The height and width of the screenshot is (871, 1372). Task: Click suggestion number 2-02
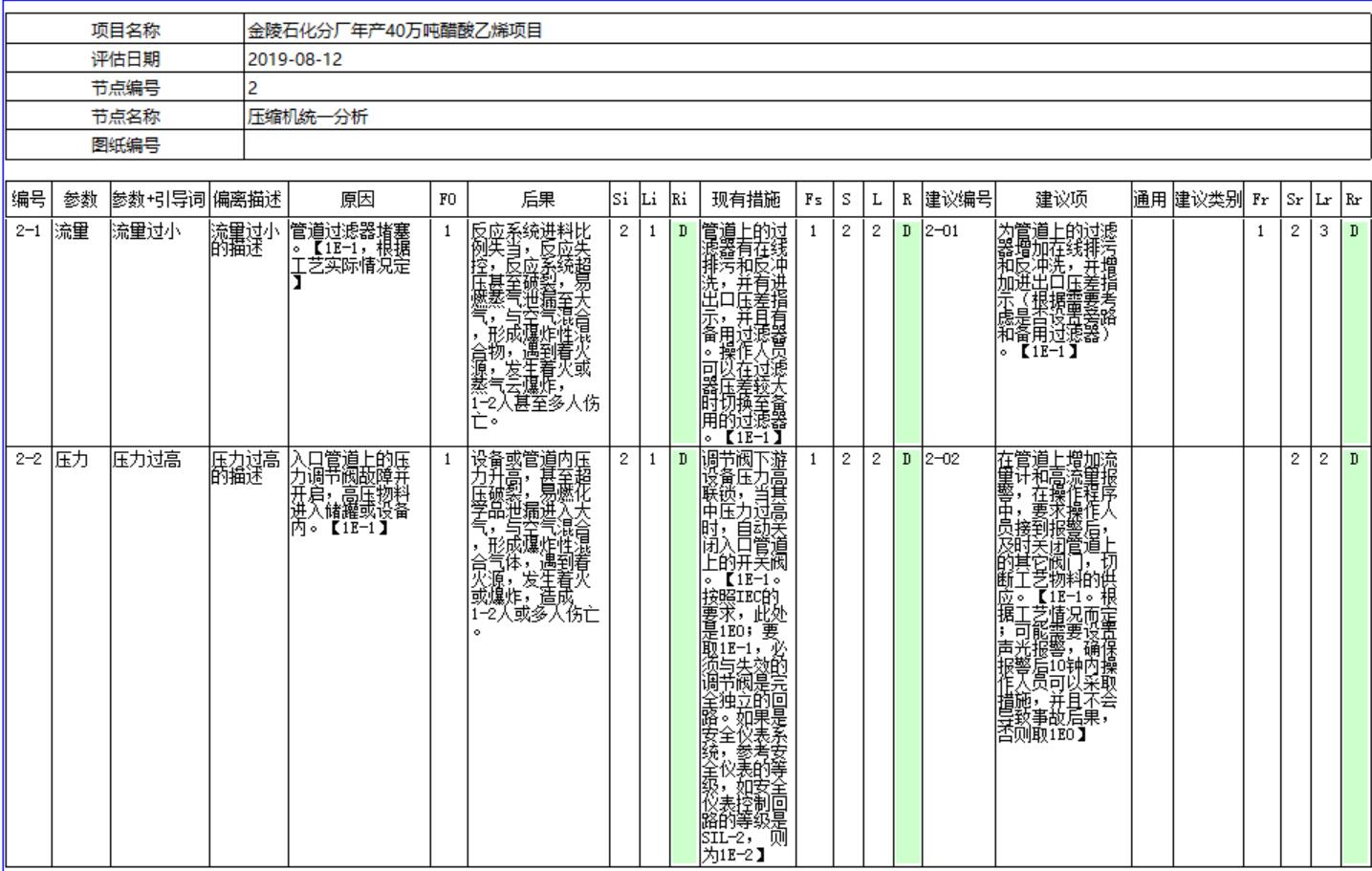pos(958,656)
